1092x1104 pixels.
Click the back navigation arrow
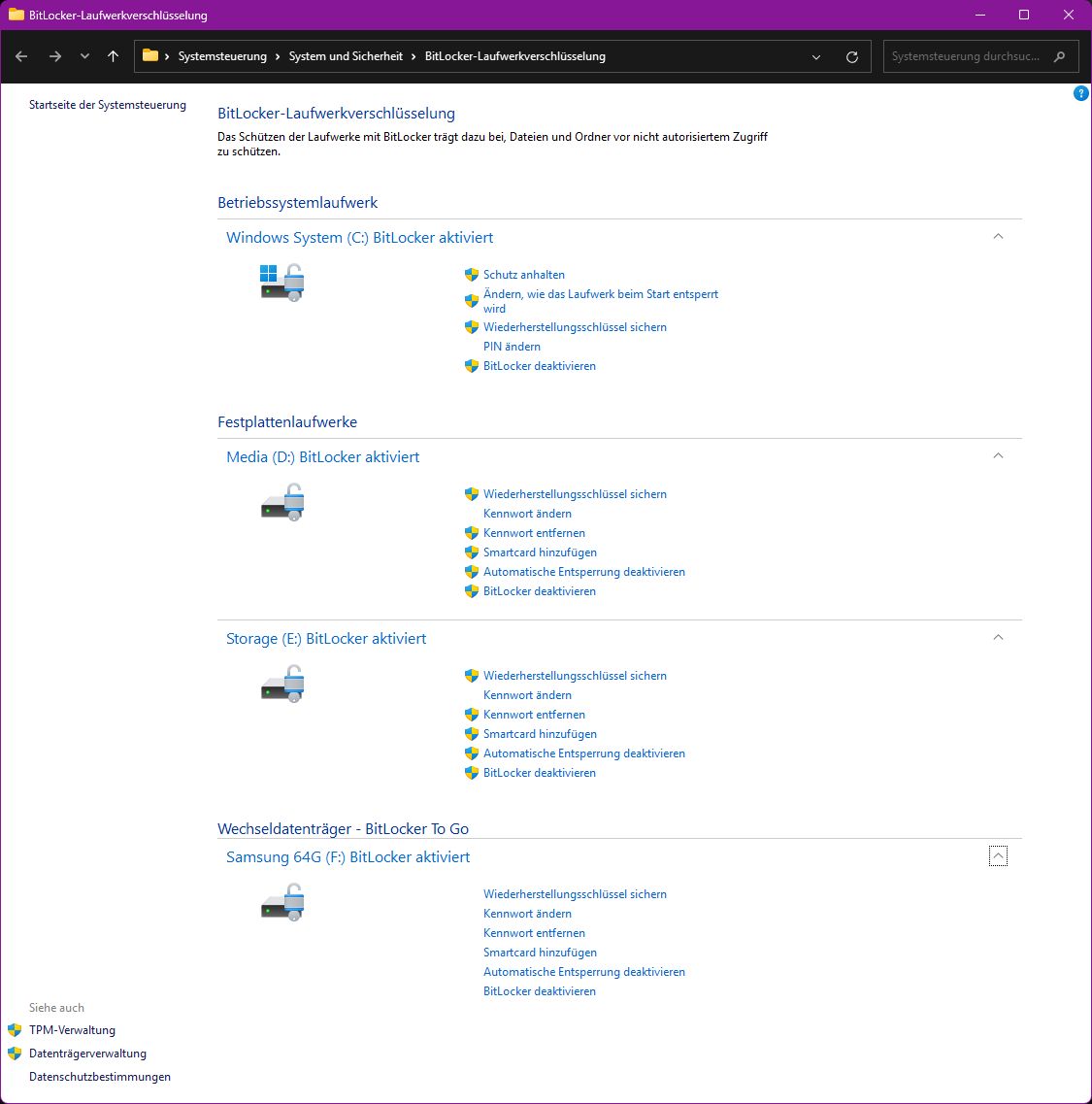click(21, 56)
